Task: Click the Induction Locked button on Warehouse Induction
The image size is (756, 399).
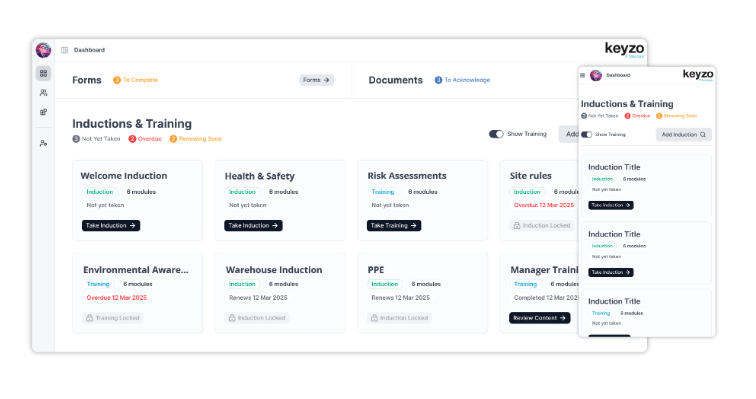Action: 257,318
